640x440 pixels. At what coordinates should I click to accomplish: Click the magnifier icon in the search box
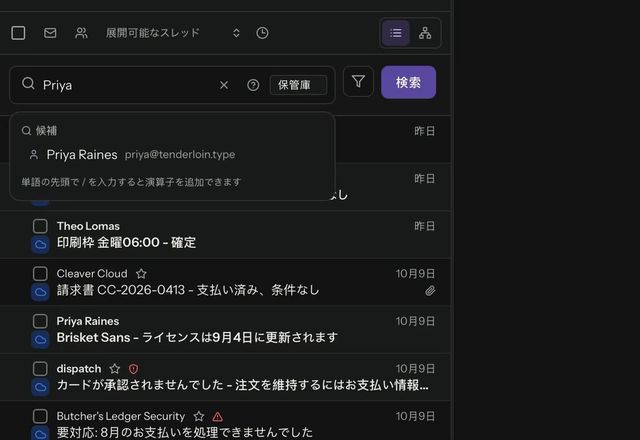(28, 84)
